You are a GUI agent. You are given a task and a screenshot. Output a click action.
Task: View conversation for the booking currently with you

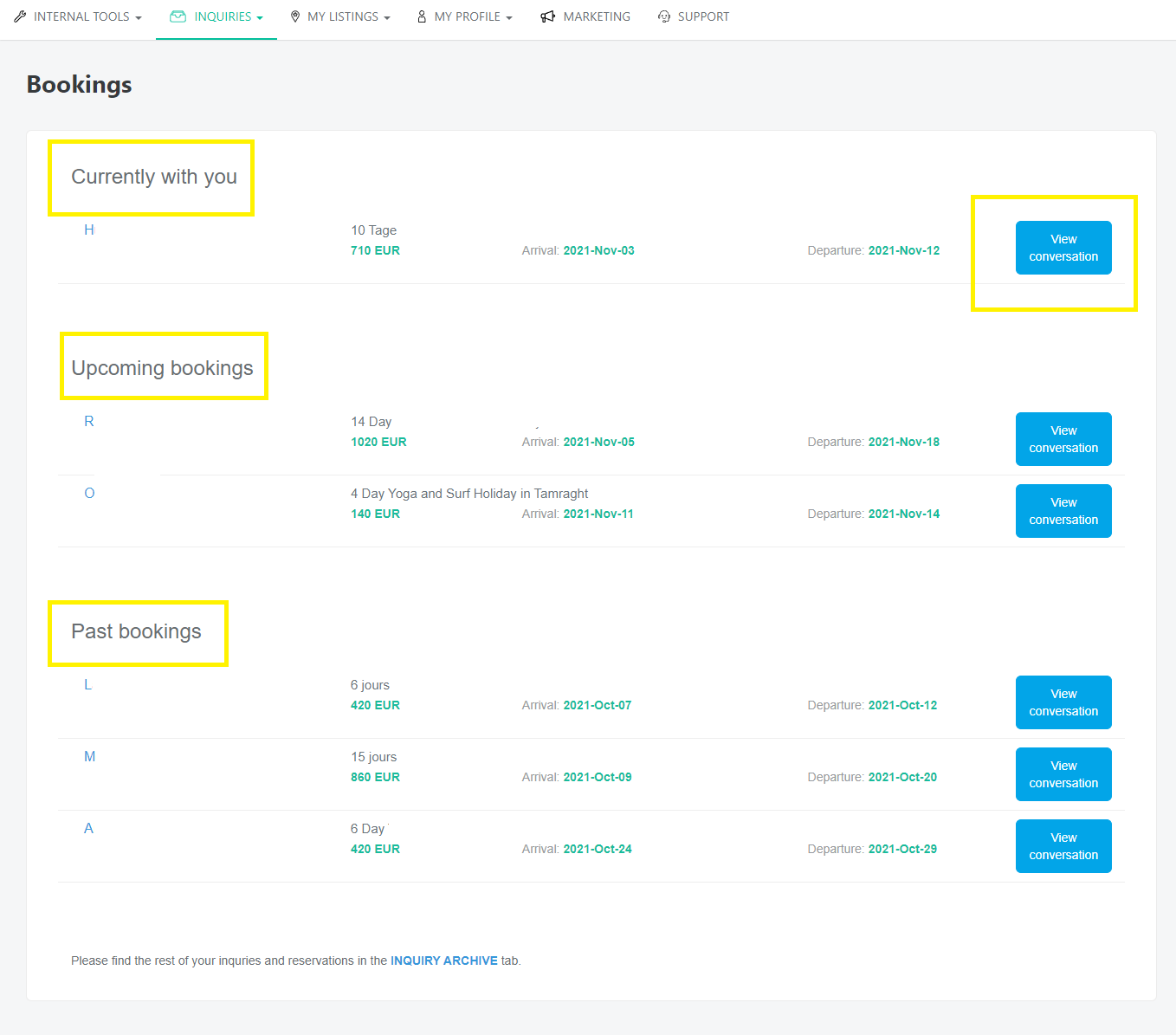pyautogui.click(x=1063, y=248)
